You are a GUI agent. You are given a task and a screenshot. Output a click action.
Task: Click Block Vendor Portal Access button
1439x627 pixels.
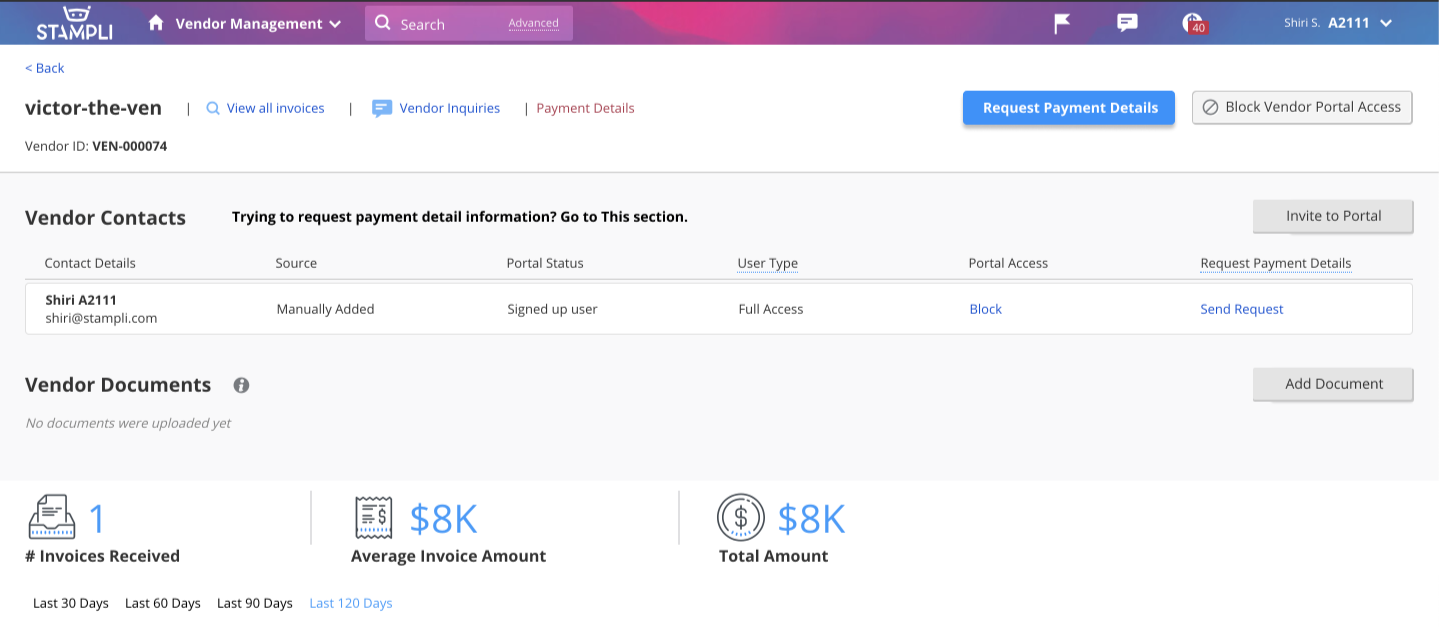(1302, 107)
